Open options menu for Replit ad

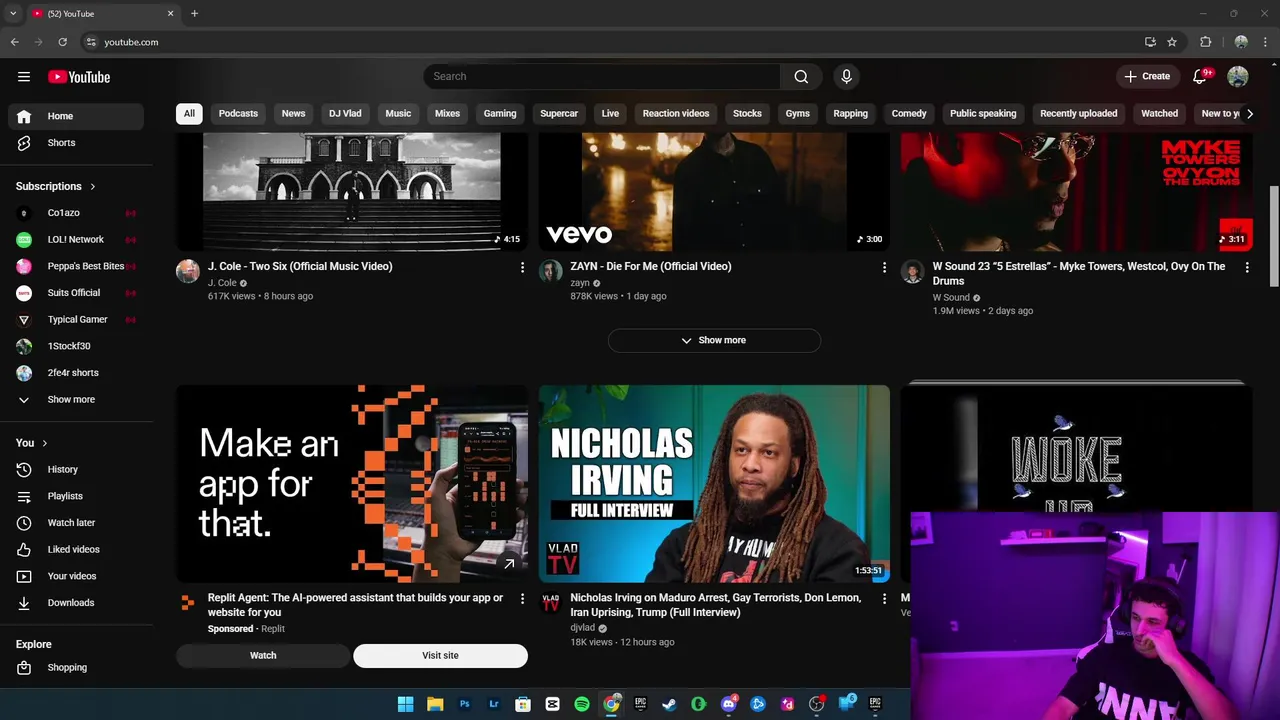pyautogui.click(x=522, y=598)
